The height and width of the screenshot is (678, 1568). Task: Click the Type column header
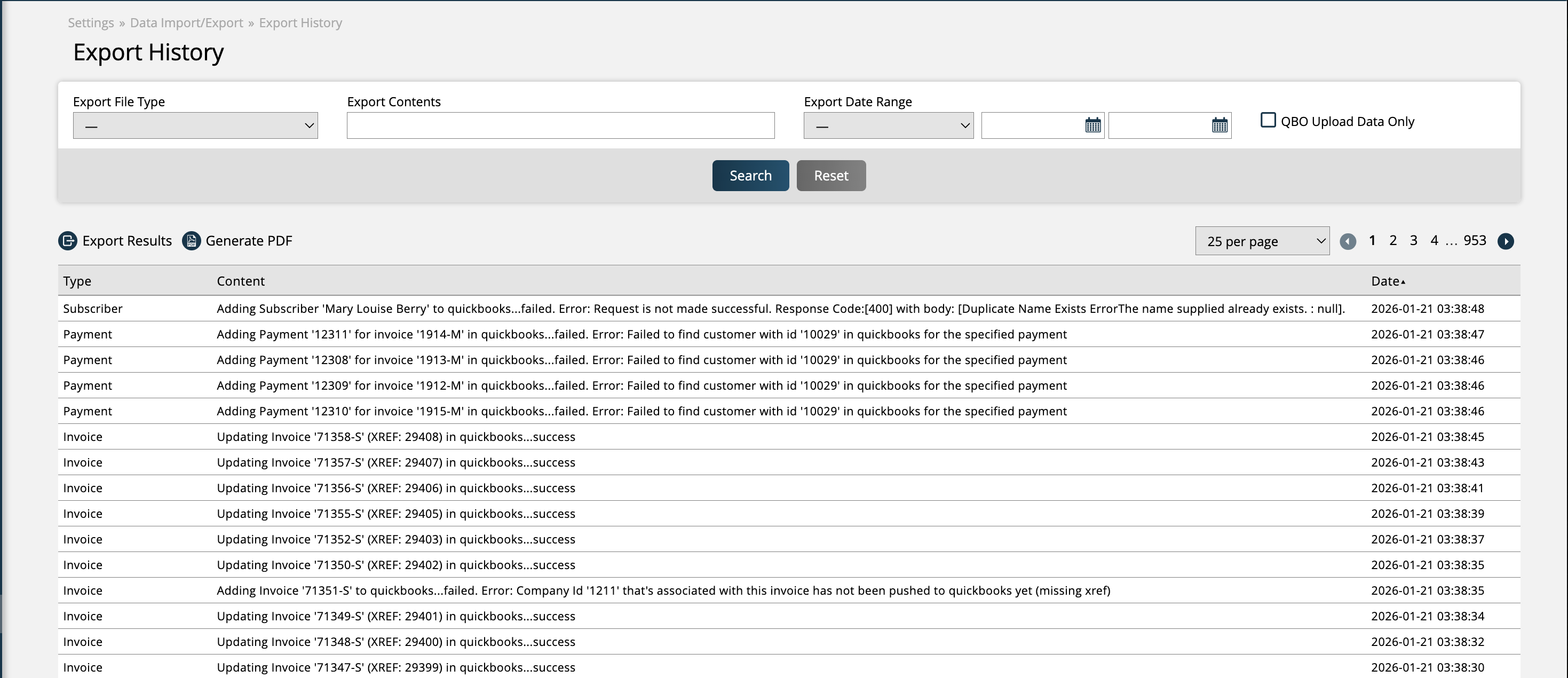pyautogui.click(x=77, y=281)
